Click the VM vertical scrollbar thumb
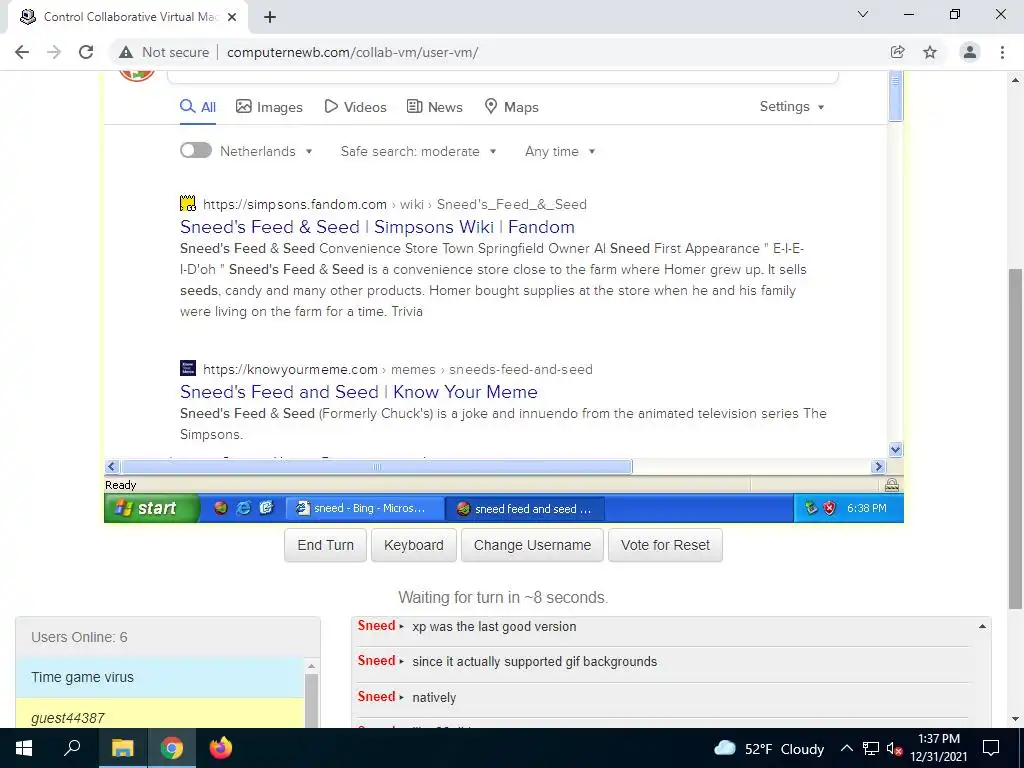 (895, 97)
